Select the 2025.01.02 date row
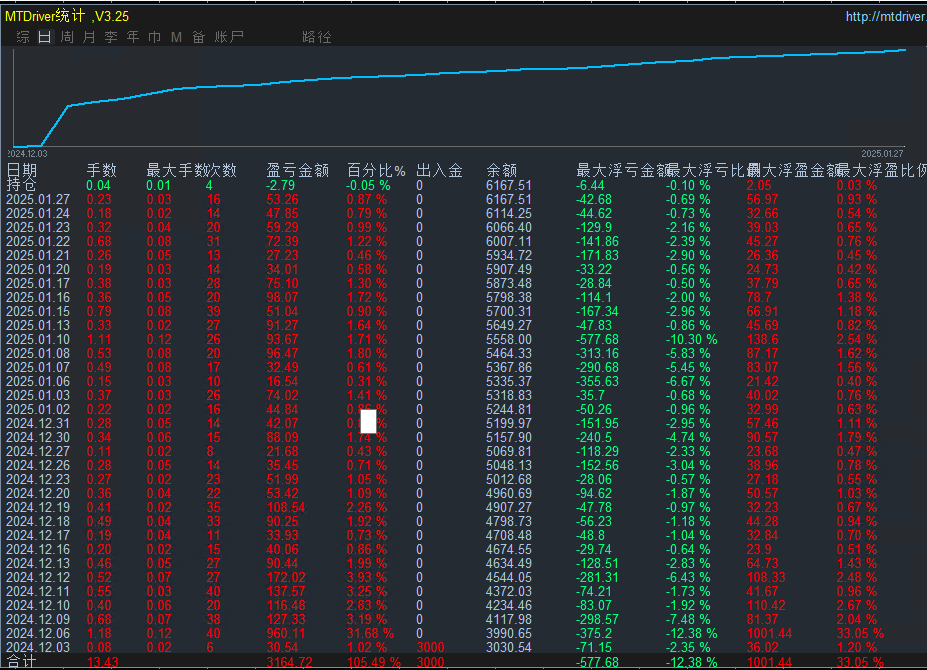Screen dimensions: 927x670 click(38, 410)
